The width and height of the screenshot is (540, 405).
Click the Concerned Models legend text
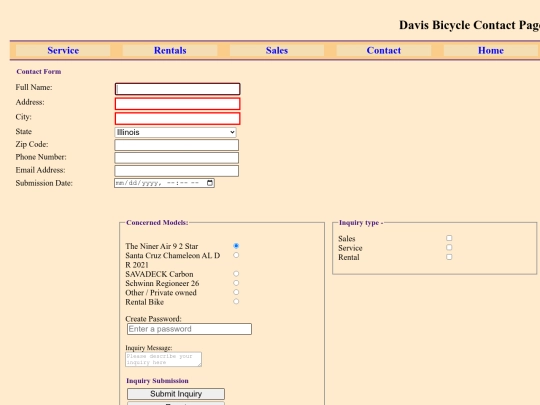157,222
